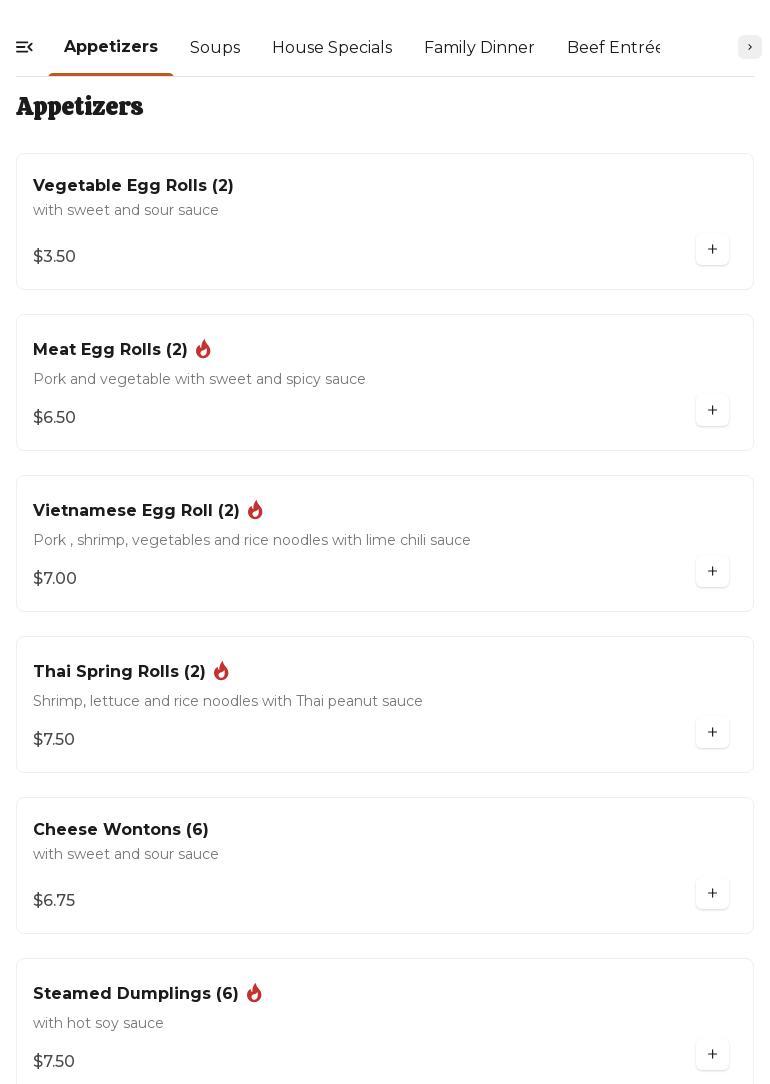The height and width of the screenshot is (1084, 770).
Task: Add Vegetable Egg Rolls to order
Action: point(712,250)
